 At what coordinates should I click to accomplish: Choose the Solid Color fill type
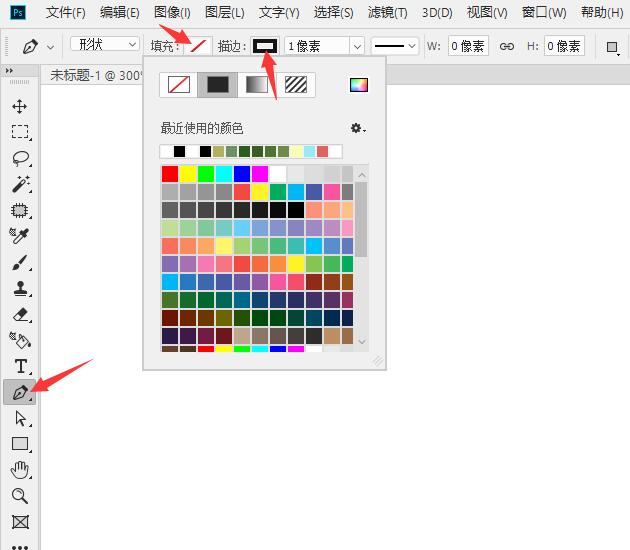click(x=218, y=85)
